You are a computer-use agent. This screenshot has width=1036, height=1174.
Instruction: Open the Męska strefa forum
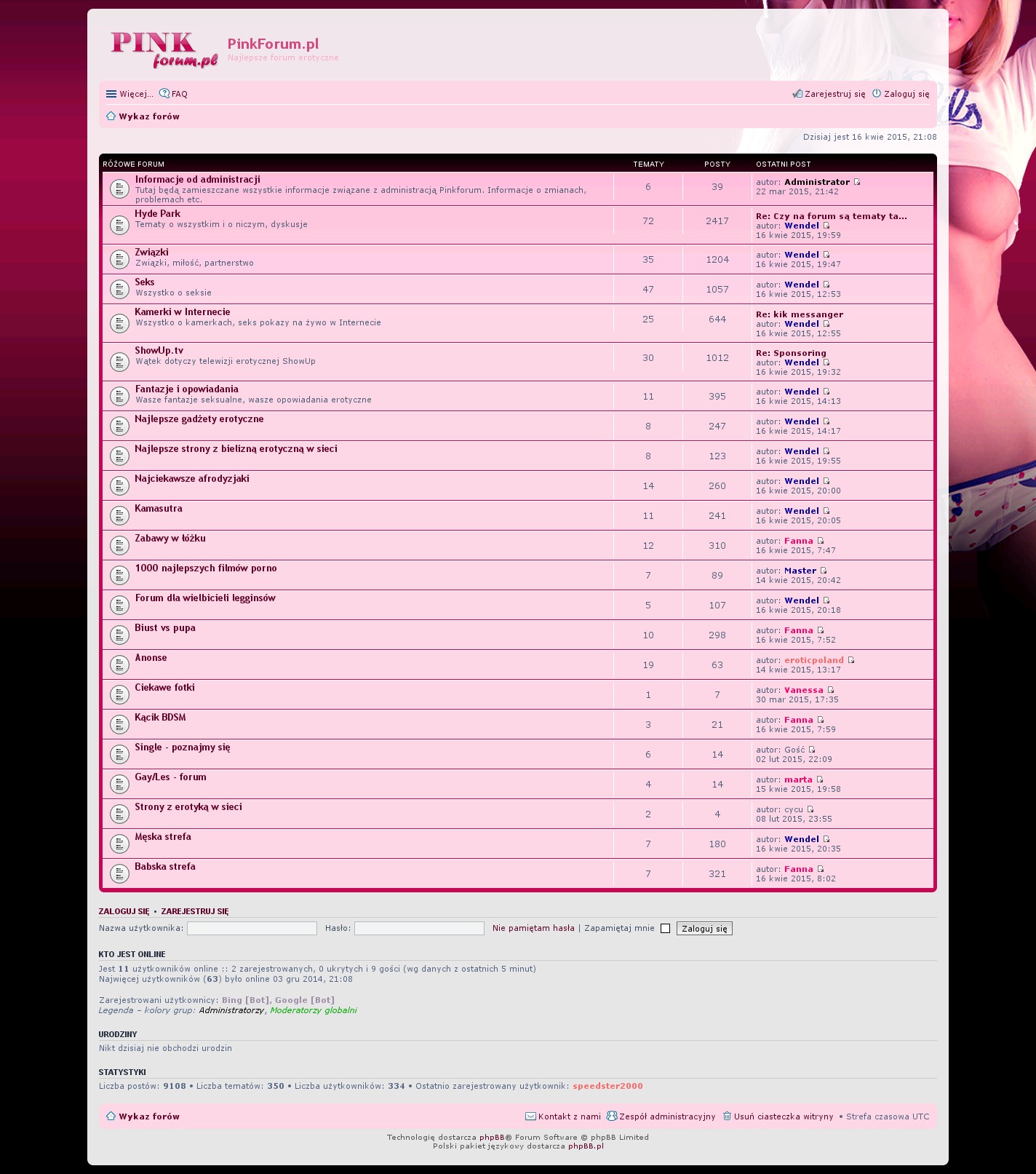point(163,837)
